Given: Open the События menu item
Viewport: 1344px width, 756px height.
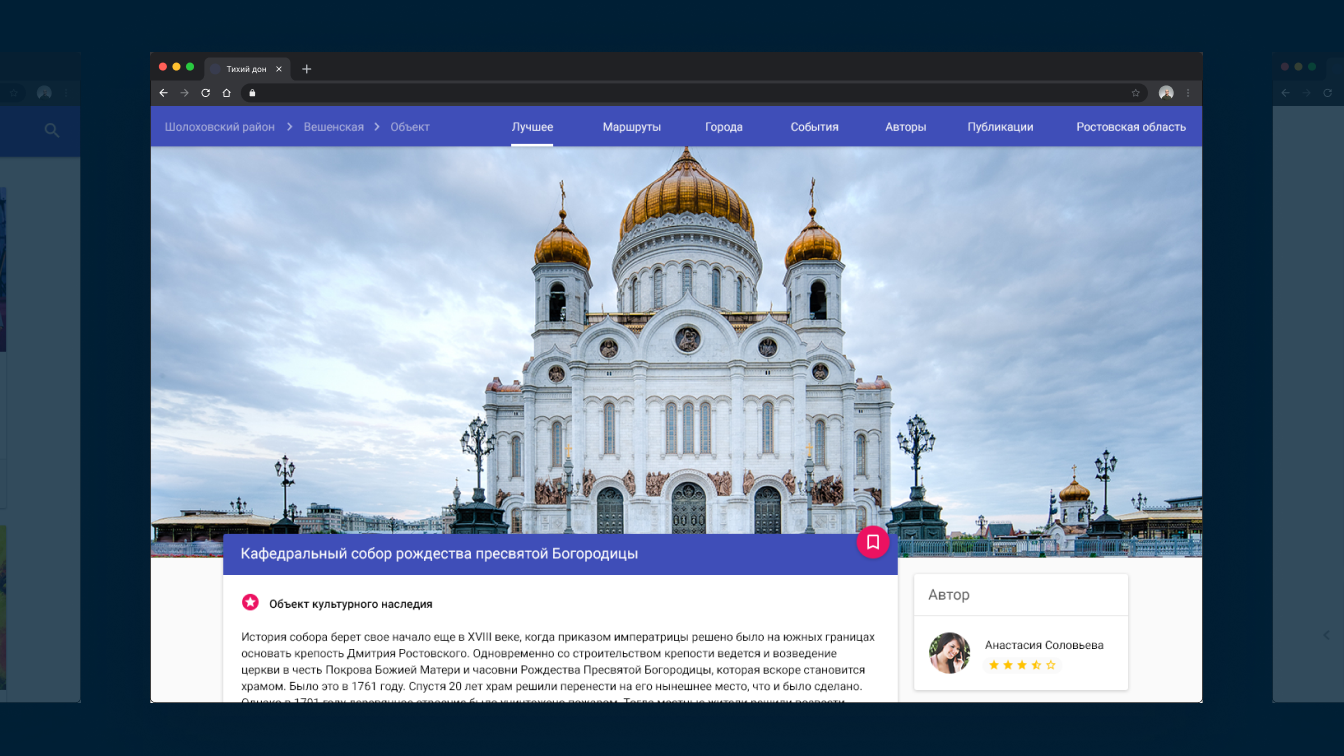Looking at the screenshot, I should click(x=814, y=127).
